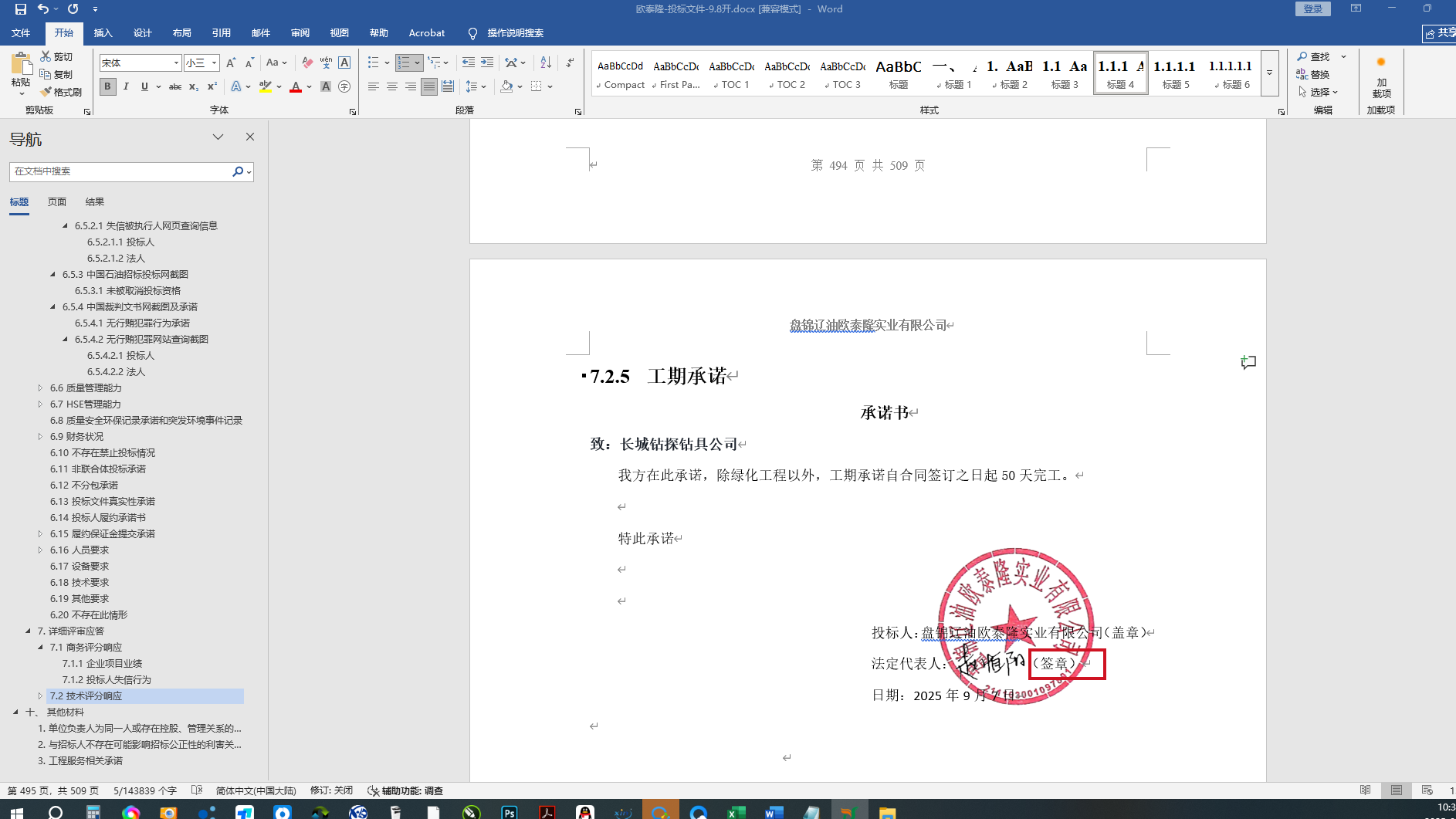Open the 加载项 add-ins button
This screenshot has height=819, width=1456.
pos(1381,77)
